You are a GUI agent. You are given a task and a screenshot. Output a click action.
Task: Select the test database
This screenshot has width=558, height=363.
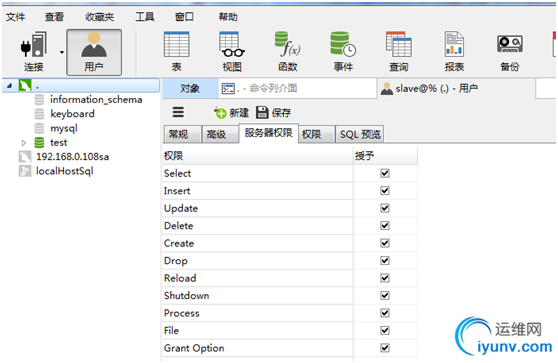coord(59,143)
